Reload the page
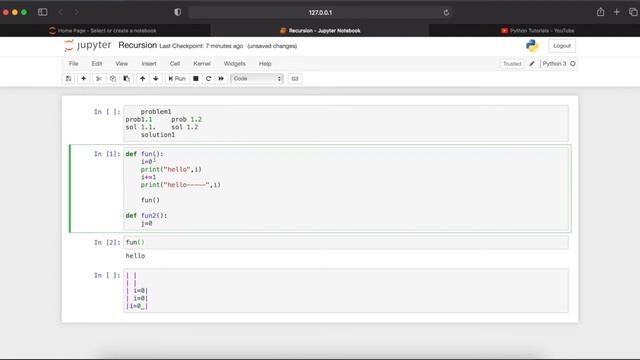The image size is (640, 360). coord(446,13)
